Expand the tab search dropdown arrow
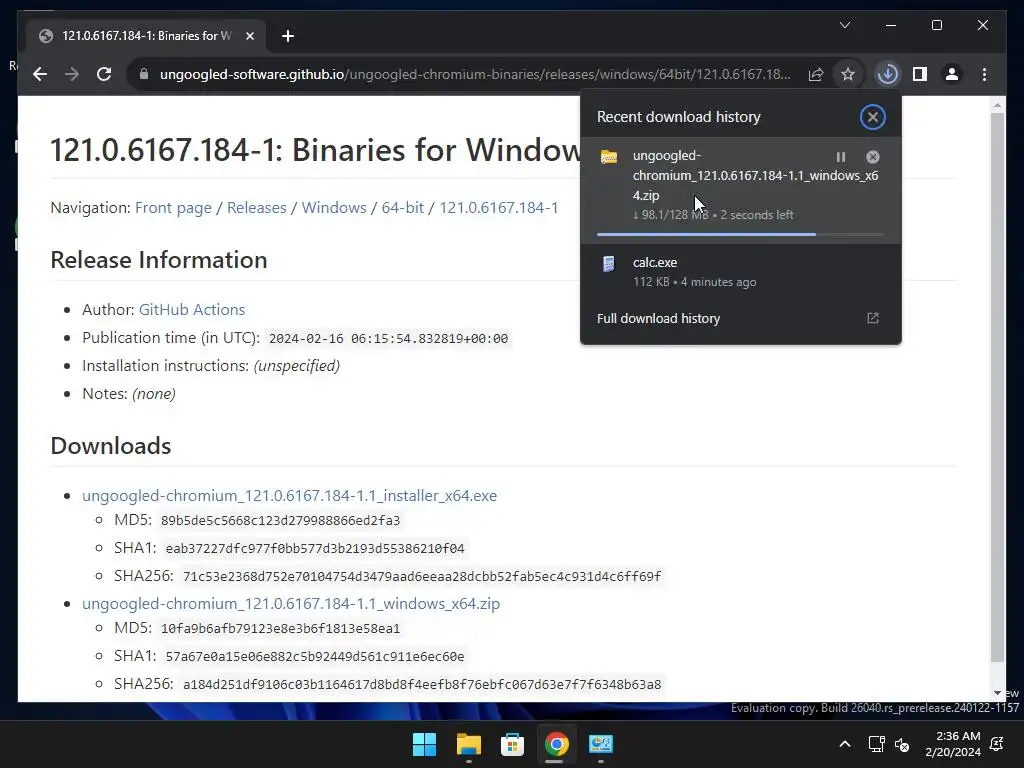 pos(844,25)
